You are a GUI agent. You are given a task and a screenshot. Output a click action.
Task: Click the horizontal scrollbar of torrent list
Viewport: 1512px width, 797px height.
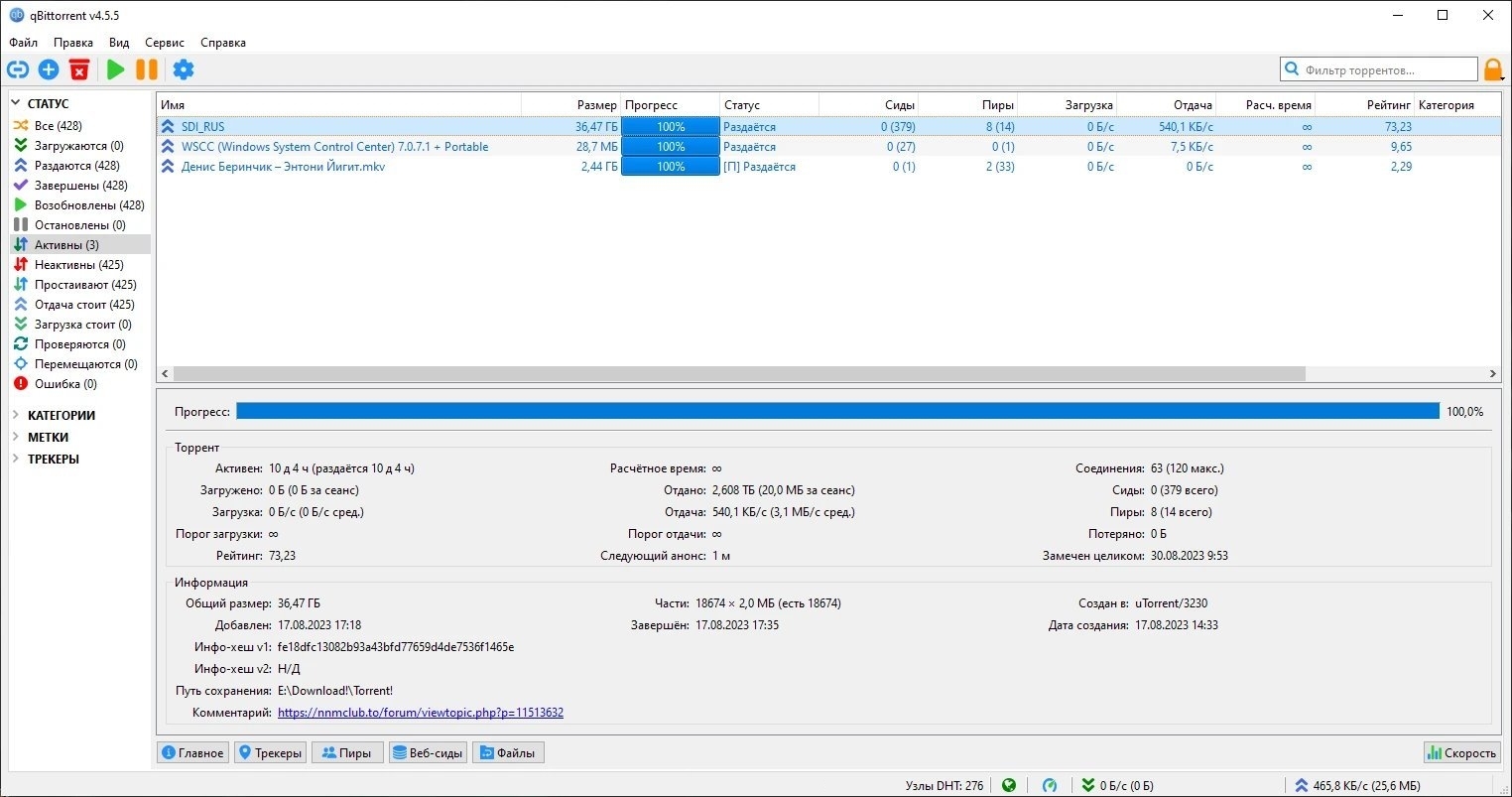[x=739, y=374]
